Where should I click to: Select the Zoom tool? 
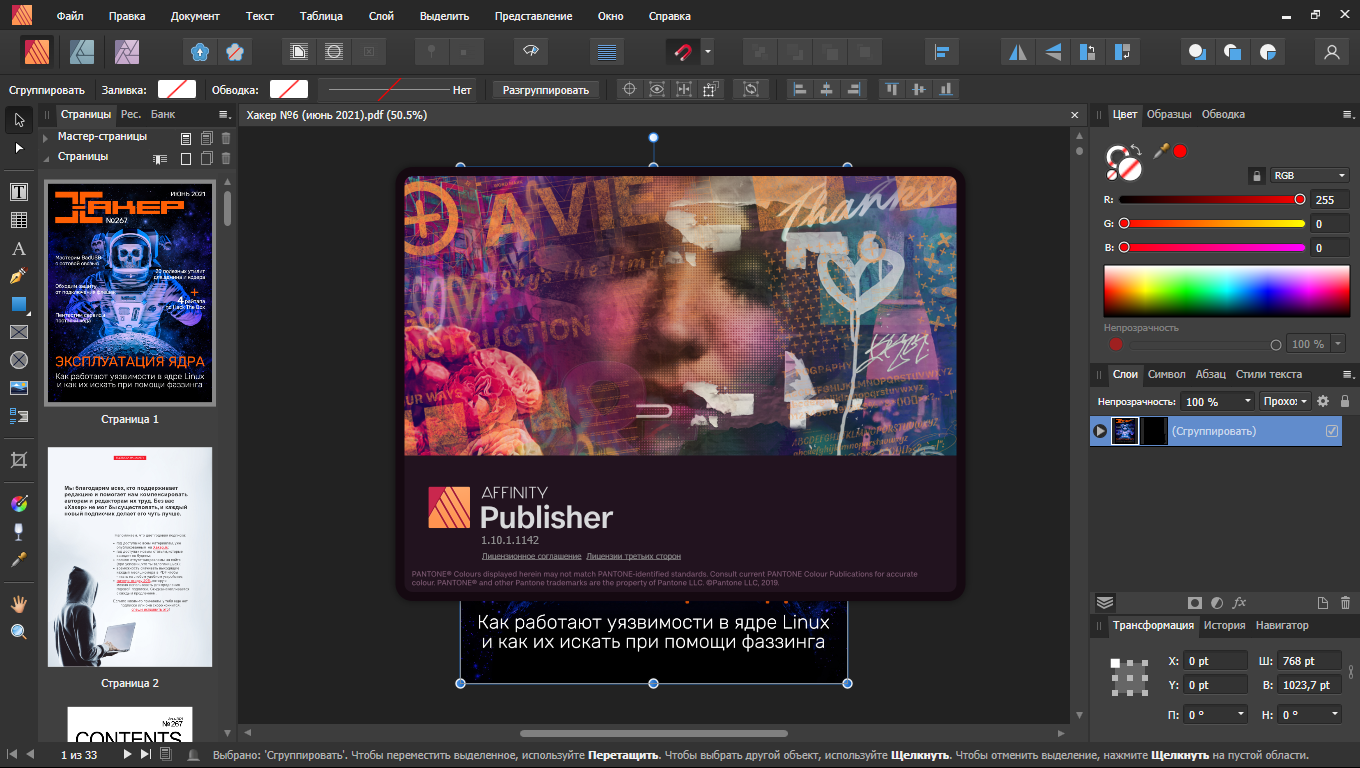coord(18,632)
